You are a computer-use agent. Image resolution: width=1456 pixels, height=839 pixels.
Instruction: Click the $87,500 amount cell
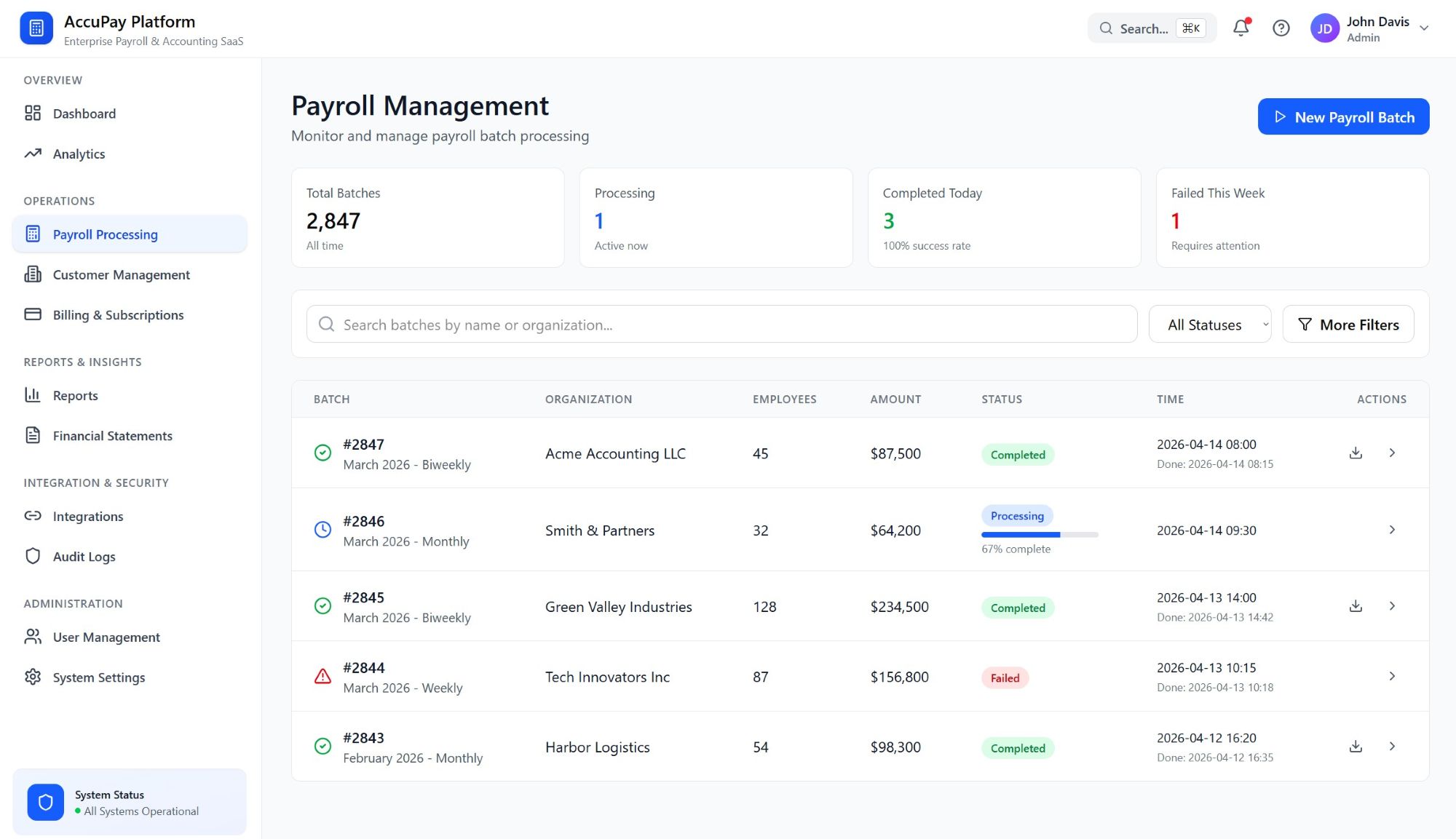(895, 453)
